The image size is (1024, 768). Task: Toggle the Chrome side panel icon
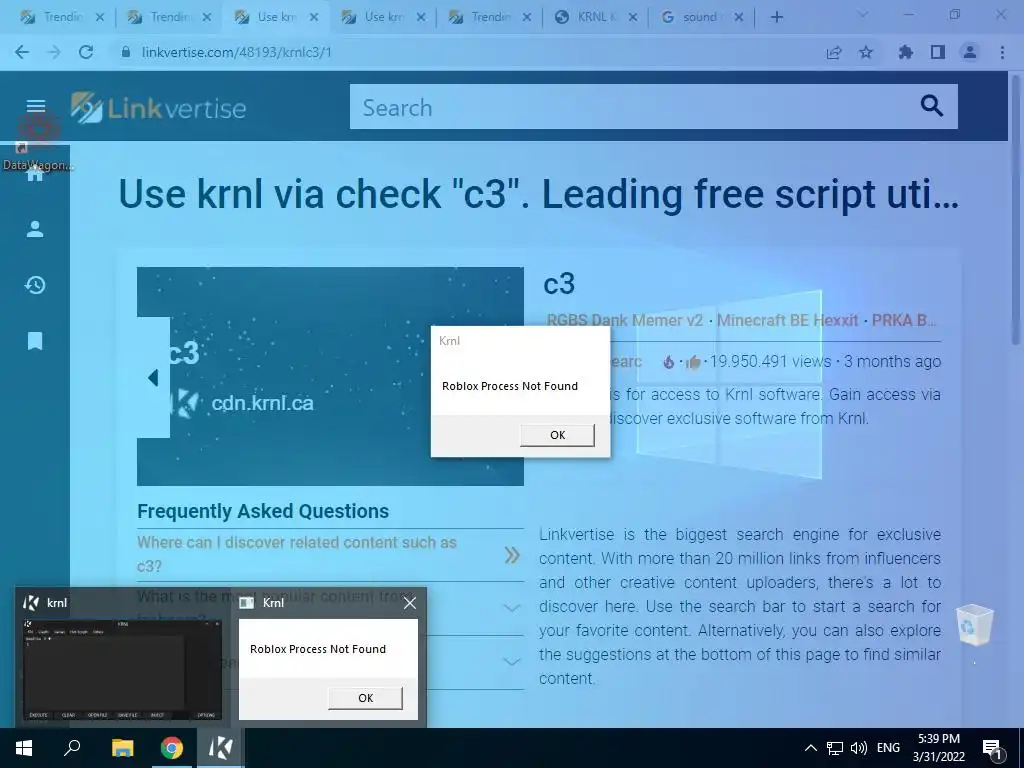pos(938,52)
